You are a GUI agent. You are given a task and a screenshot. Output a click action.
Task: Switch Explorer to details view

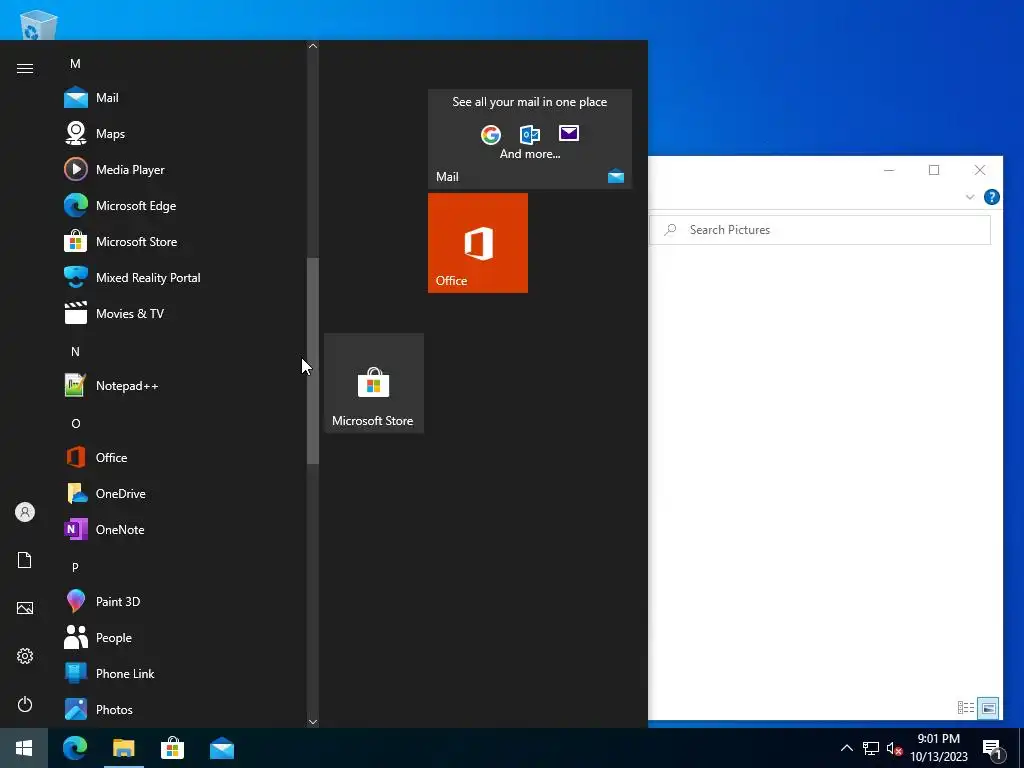coord(966,708)
